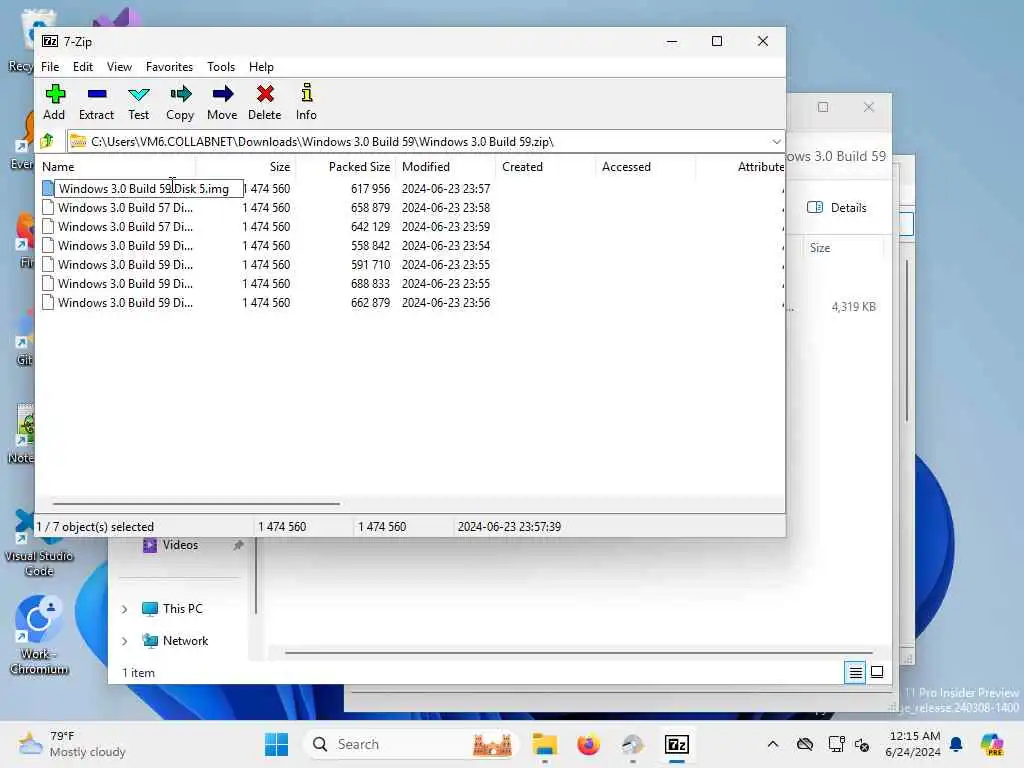Select file icon with packed size 658 879
The image size is (1024, 768).
click(x=48, y=208)
